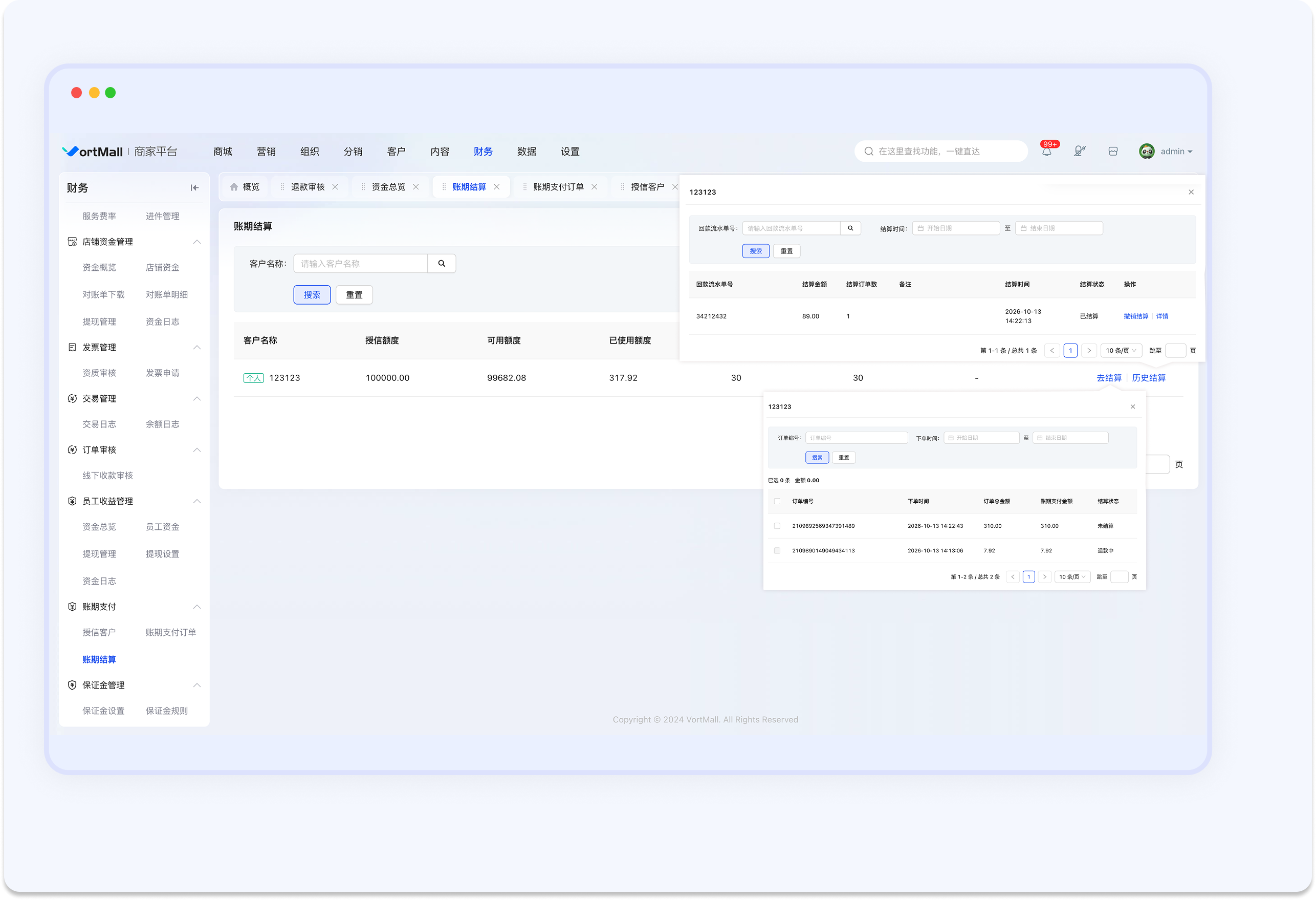
Task: Click the customer service headset icon
Action: (x=1079, y=152)
